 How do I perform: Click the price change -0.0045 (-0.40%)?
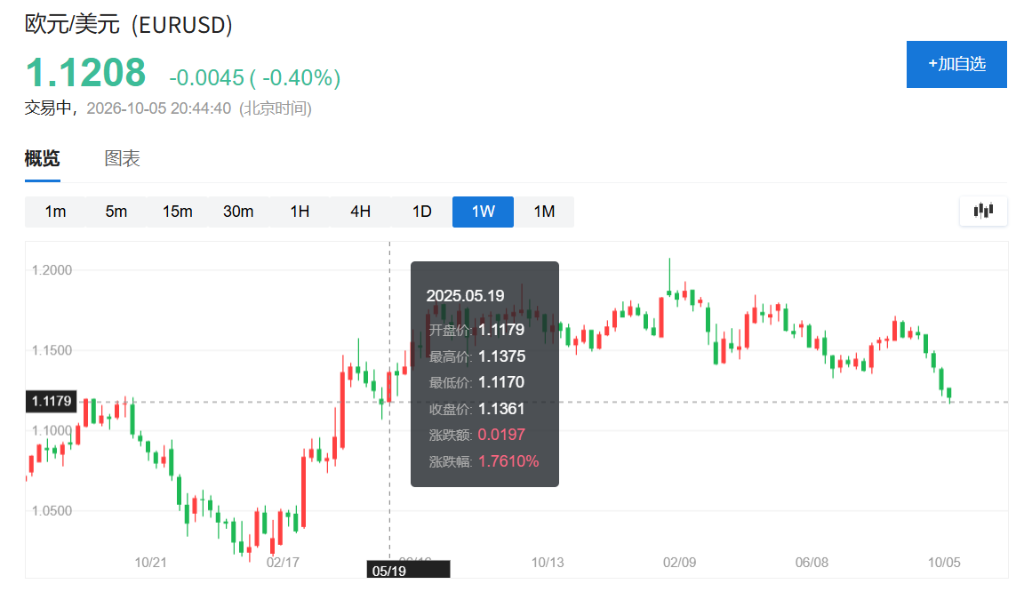(255, 78)
